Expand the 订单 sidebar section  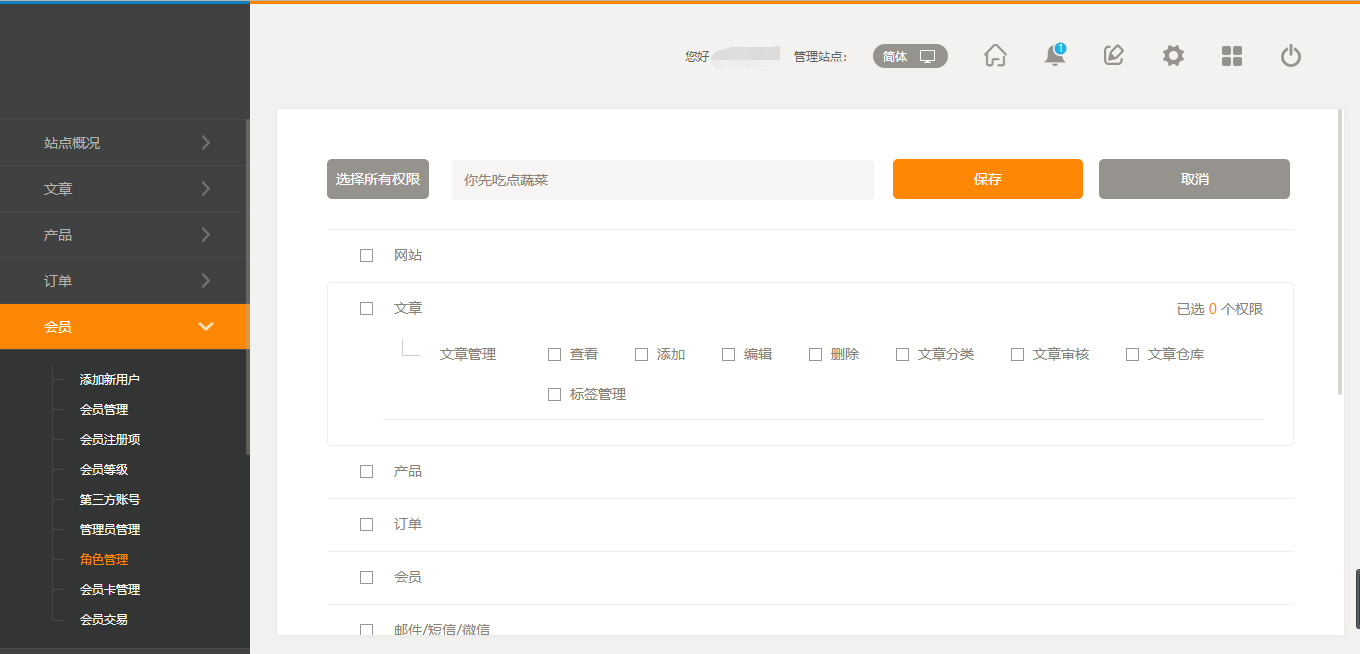coord(124,281)
